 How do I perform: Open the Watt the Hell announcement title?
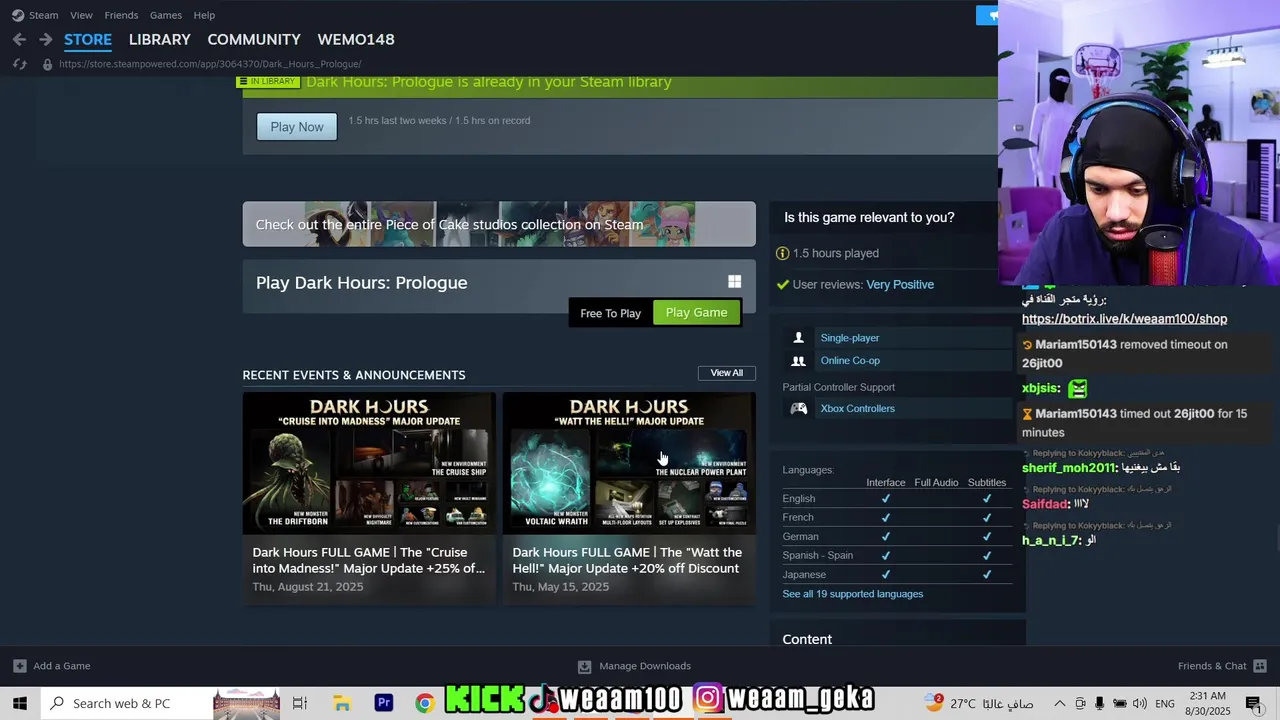[627, 560]
